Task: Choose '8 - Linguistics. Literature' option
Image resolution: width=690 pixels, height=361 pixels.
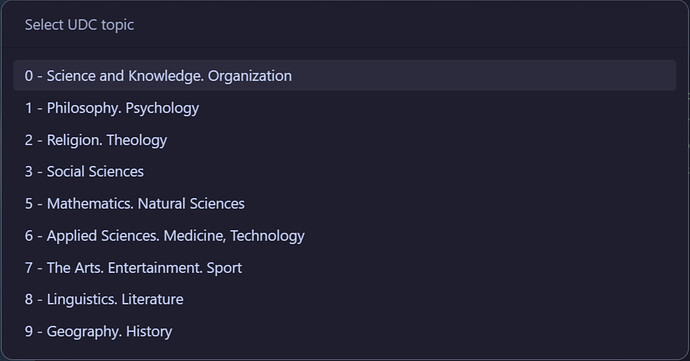Action: coord(345,299)
